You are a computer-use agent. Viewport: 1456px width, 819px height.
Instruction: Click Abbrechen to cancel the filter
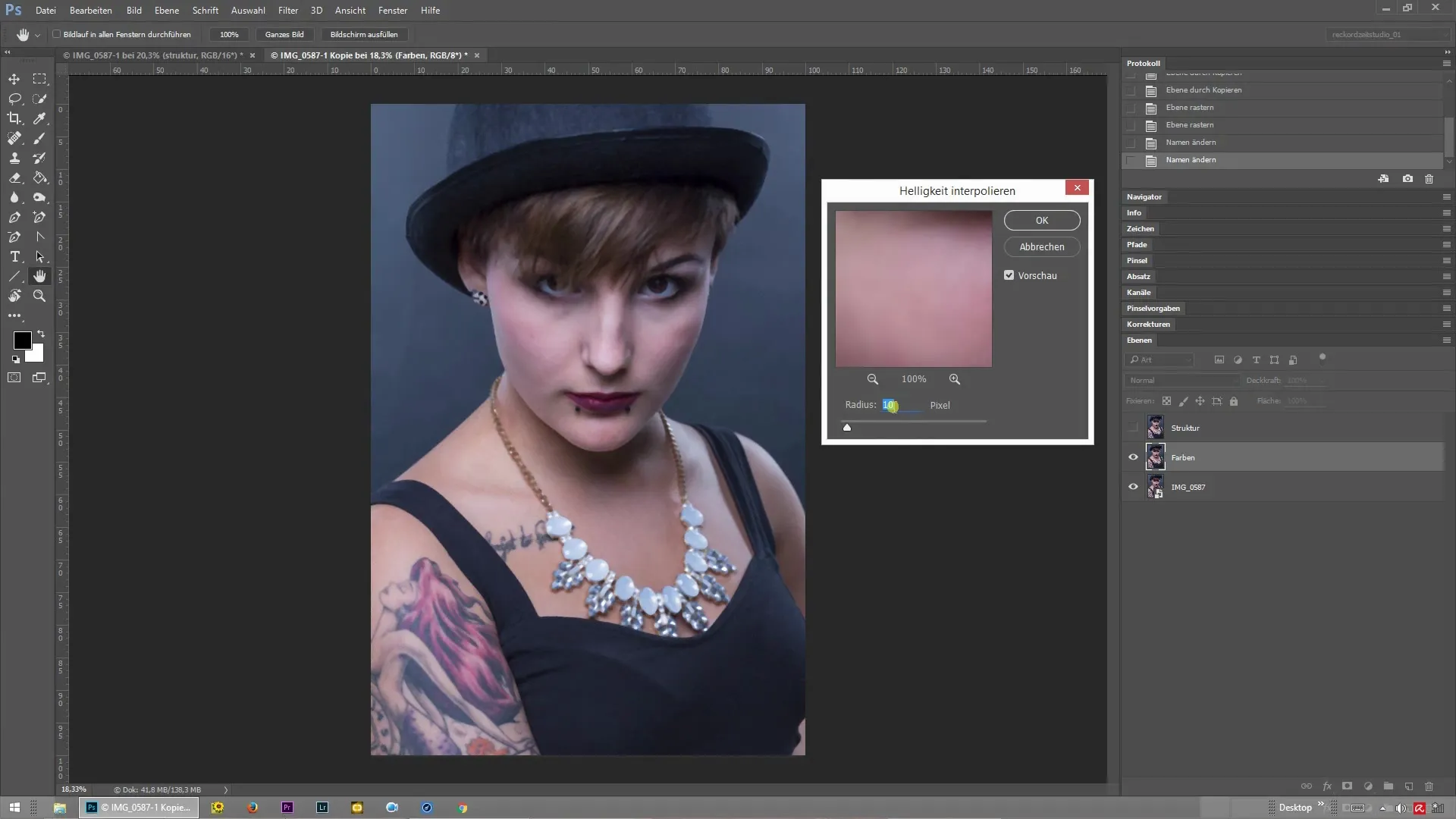click(1042, 247)
